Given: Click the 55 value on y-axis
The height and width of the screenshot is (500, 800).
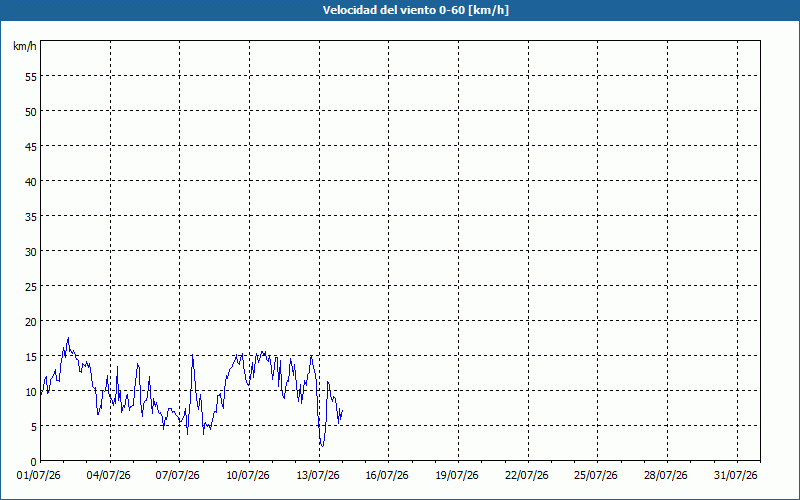Looking at the screenshot, I should pos(31,77).
